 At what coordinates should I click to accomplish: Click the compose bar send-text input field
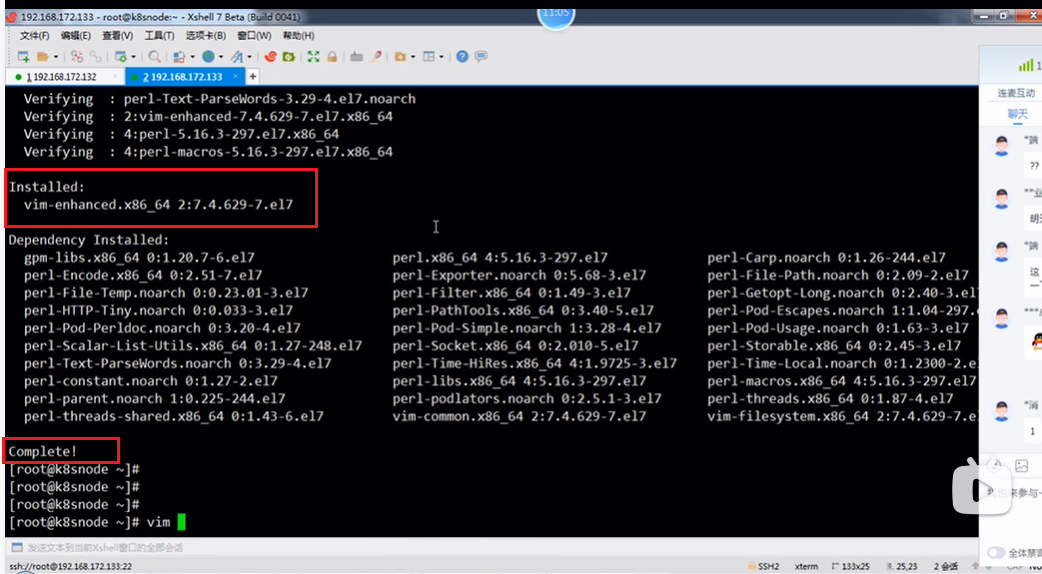(x=498, y=548)
